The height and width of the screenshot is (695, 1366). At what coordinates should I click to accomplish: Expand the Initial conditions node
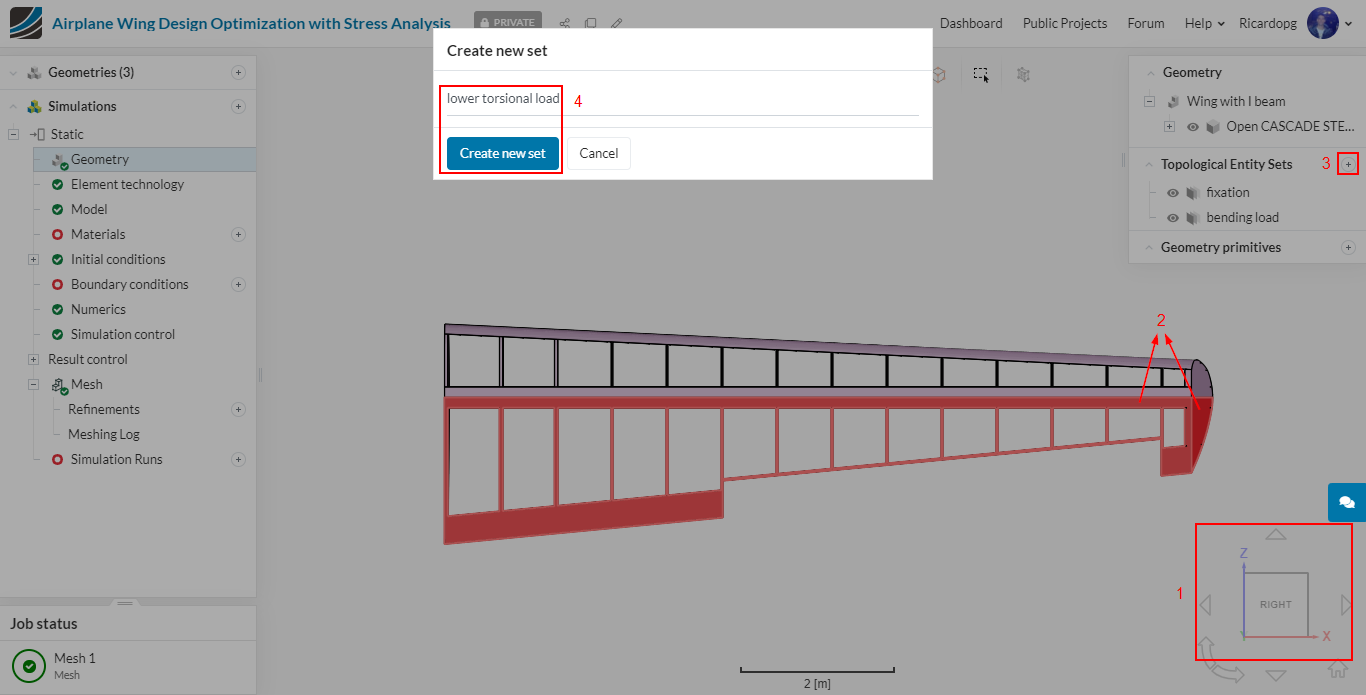tap(33, 259)
